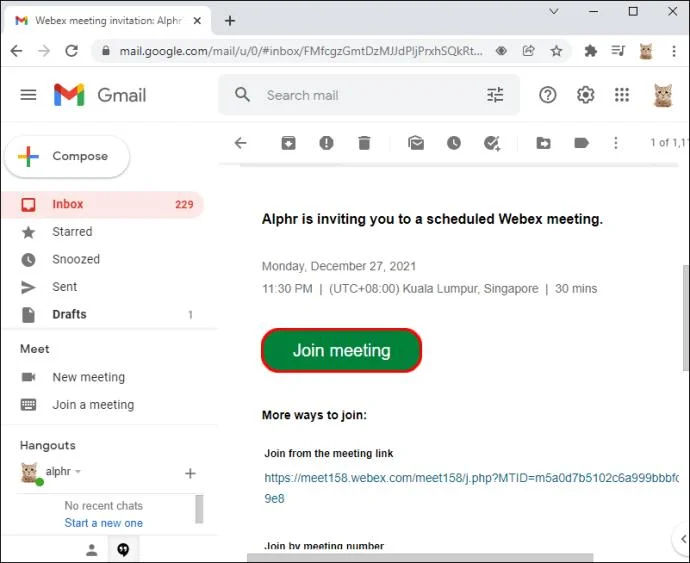Report email as spam
Viewport: 690px width, 563px height.
pyautogui.click(x=326, y=143)
